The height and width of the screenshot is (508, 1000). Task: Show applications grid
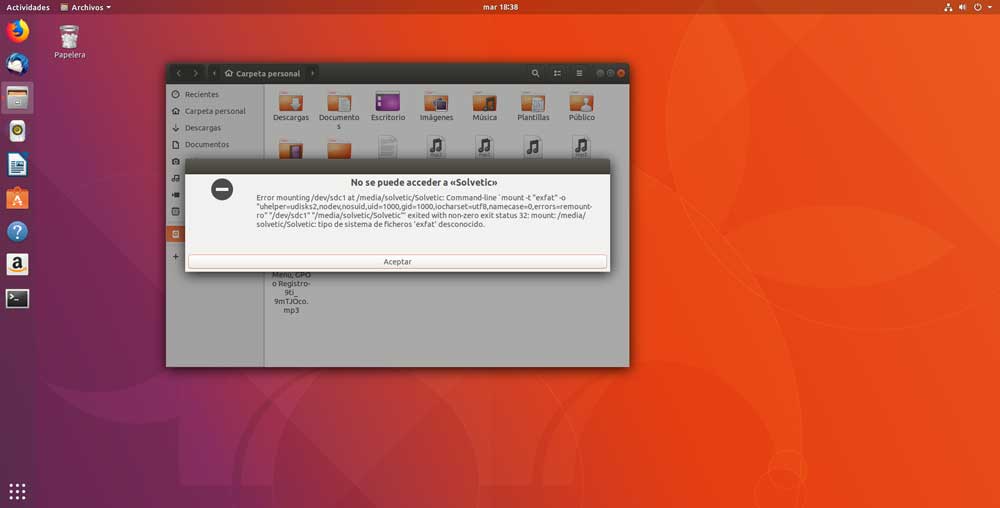coord(17,491)
